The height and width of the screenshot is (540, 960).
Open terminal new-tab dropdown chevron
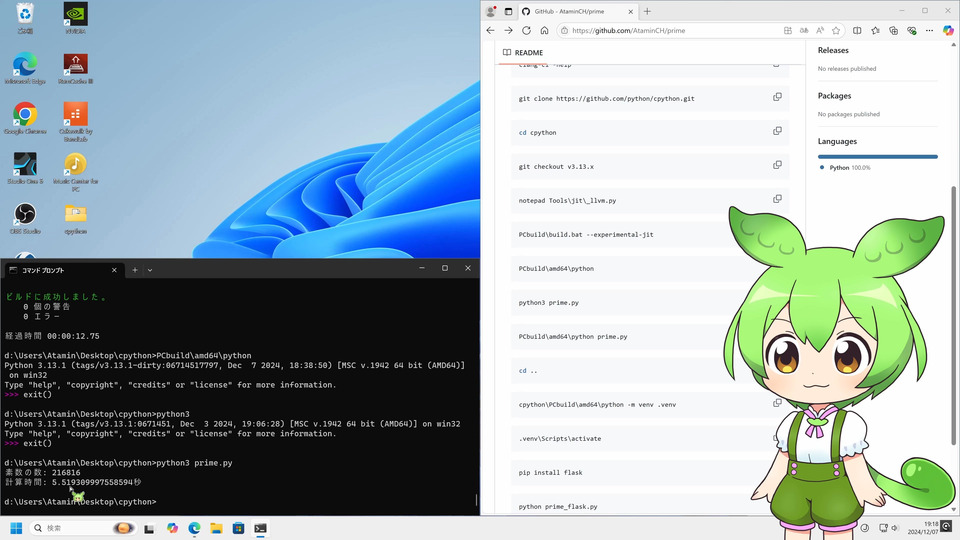coord(150,269)
